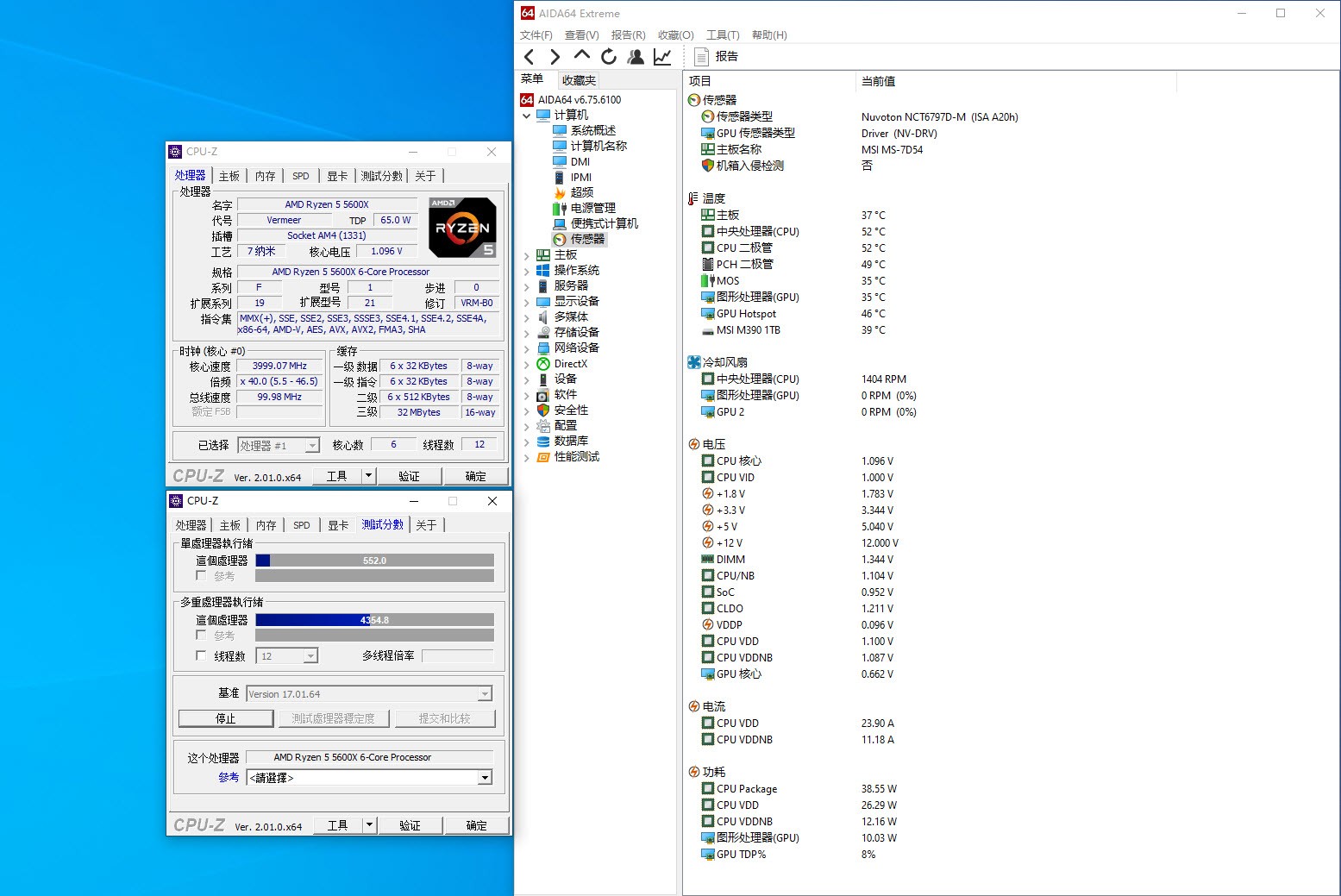
Task: Select 计算机名称 in the AIDA64 tree
Action: pyautogui.click(x=598, y=146)
